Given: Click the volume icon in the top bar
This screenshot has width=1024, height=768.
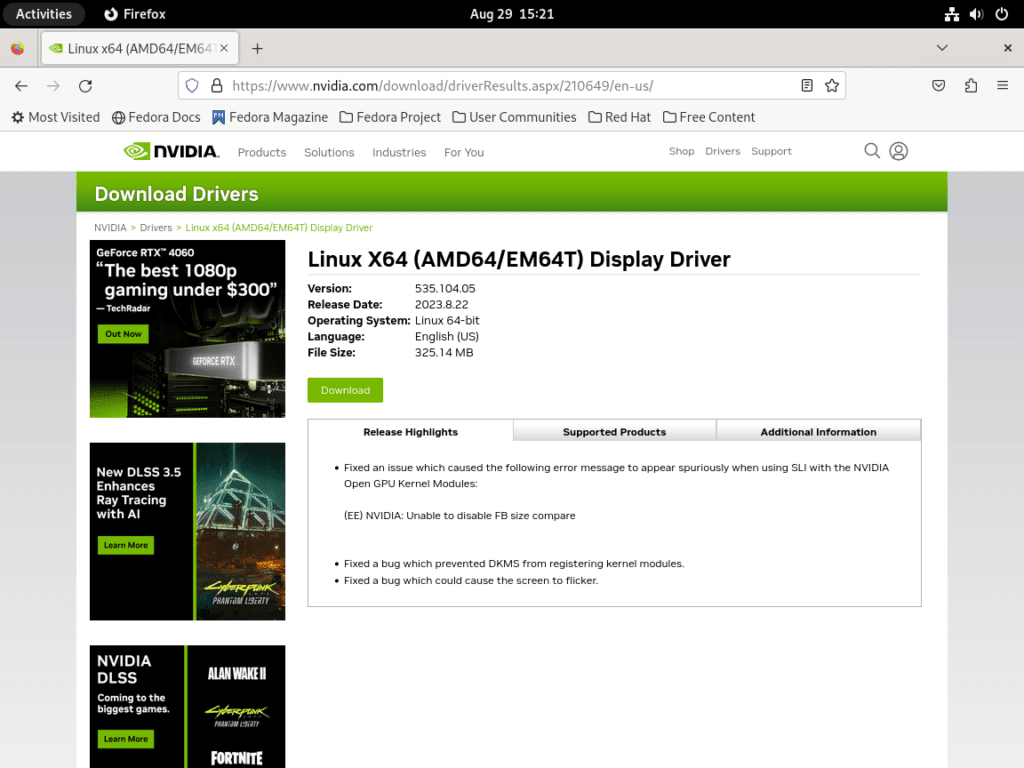Looking at the screenshot, I should pos(976,13).
